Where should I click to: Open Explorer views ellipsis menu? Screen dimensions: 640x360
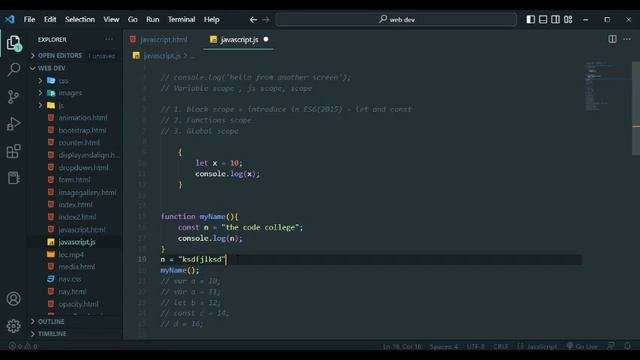pos(109,40)
